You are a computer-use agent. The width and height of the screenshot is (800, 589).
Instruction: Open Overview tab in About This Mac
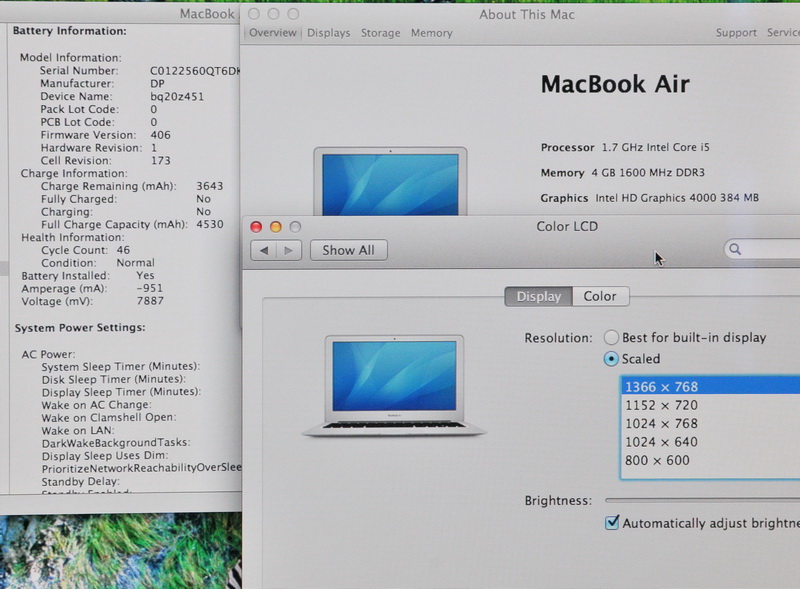coord(272,33)
